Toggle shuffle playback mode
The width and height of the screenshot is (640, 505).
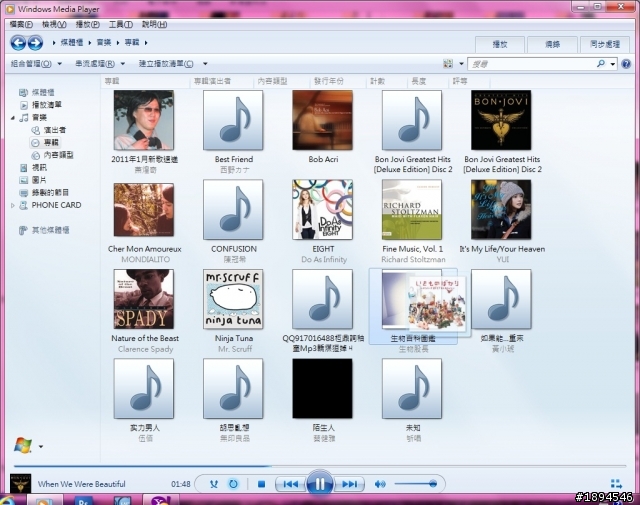pyautogui.click(x=213, y=484)
